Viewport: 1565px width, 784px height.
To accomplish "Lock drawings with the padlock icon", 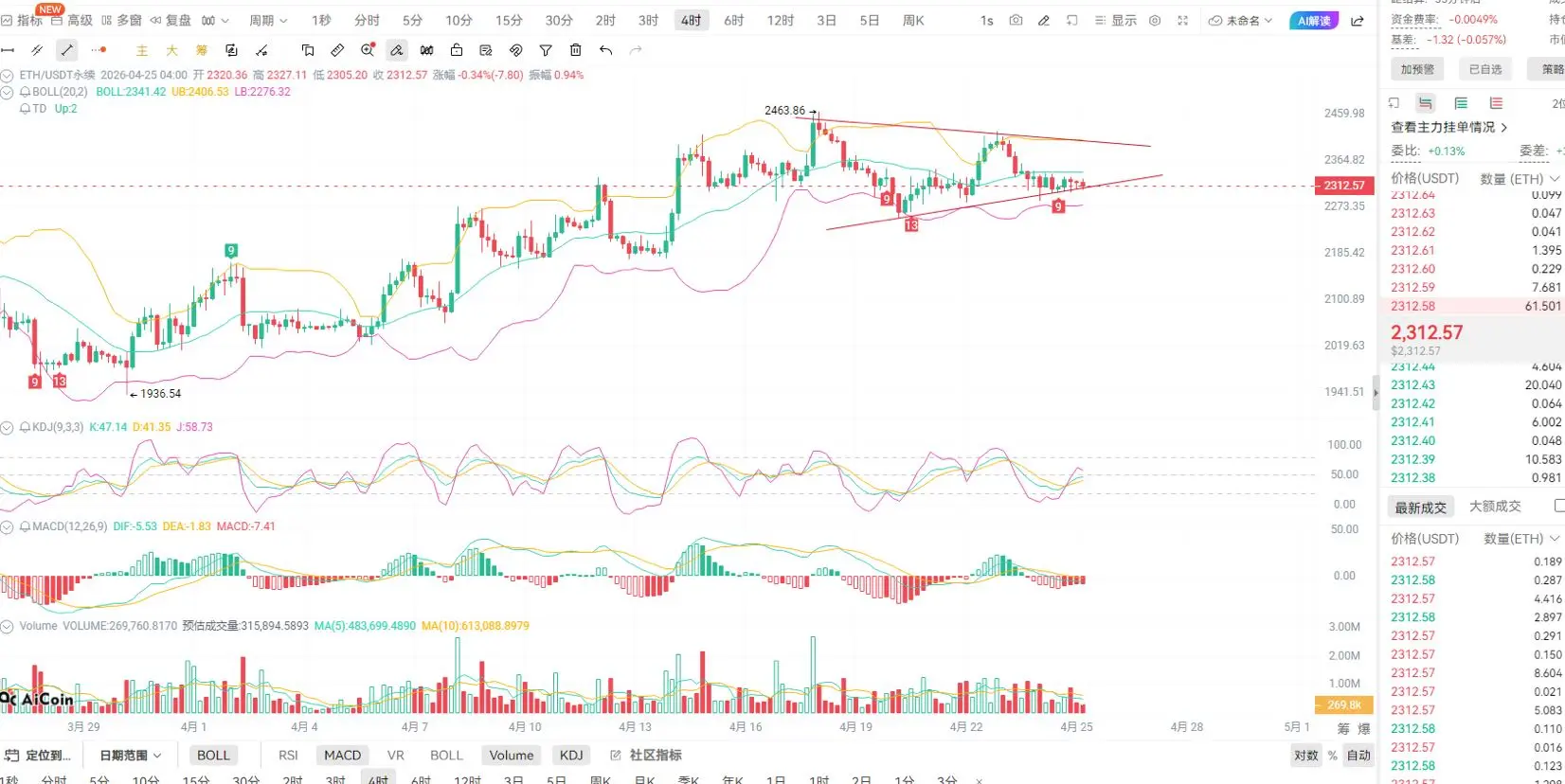I will pyautogui.click(x=457, y=50).
